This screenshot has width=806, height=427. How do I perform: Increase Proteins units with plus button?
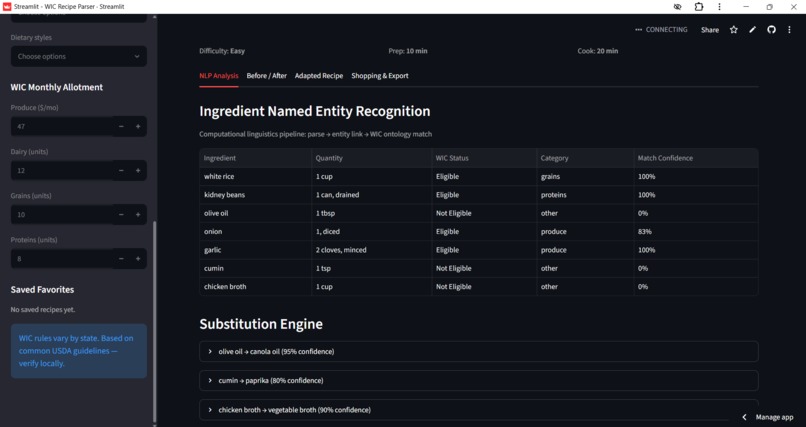(138, 259)
